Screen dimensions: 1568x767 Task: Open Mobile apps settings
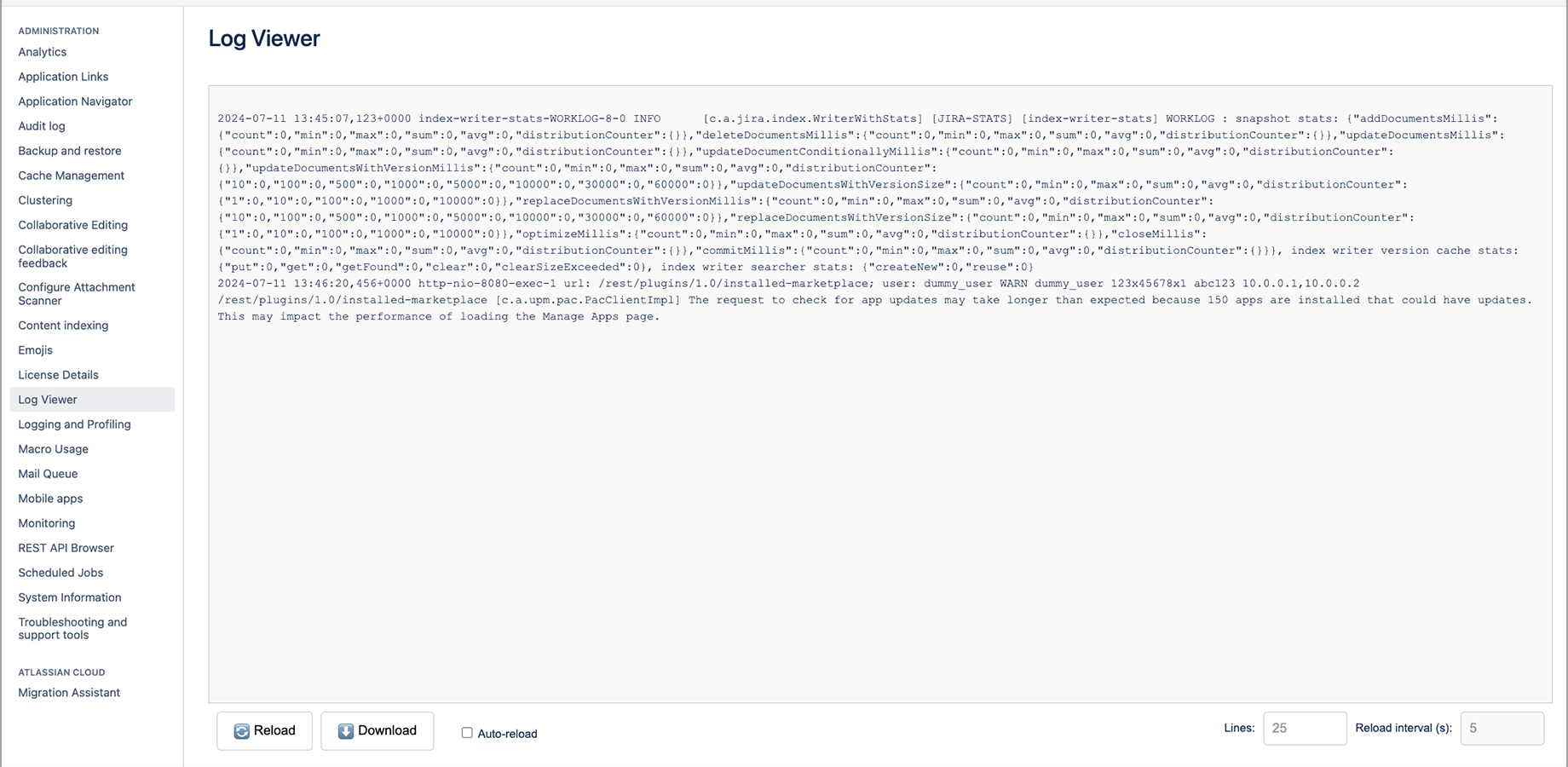[x=50, y=499]
